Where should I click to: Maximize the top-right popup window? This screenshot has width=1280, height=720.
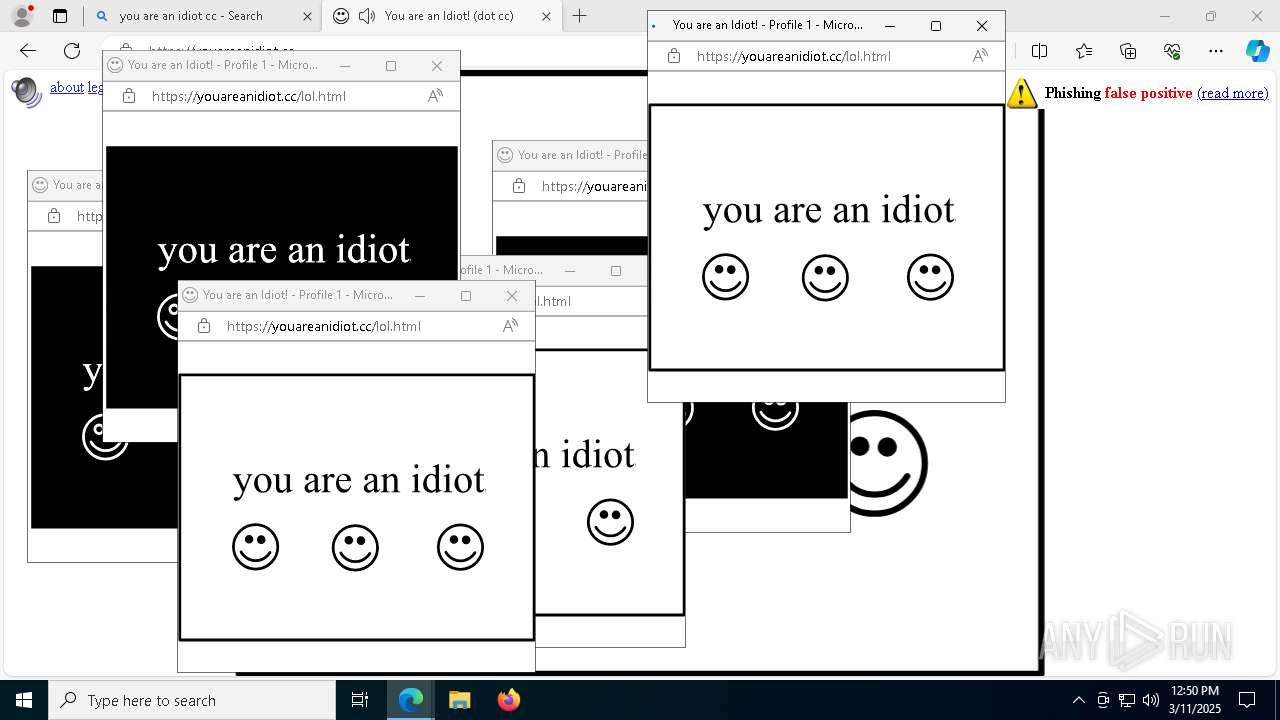pyautogui.click(x=936, y=26)
